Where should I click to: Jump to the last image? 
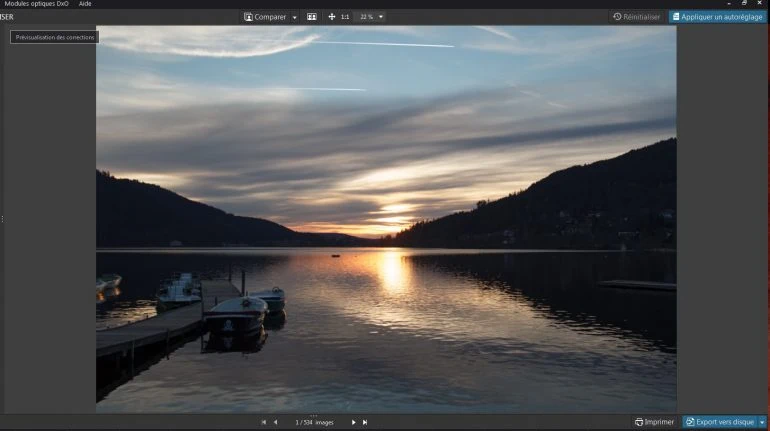[x=365, y=422]
